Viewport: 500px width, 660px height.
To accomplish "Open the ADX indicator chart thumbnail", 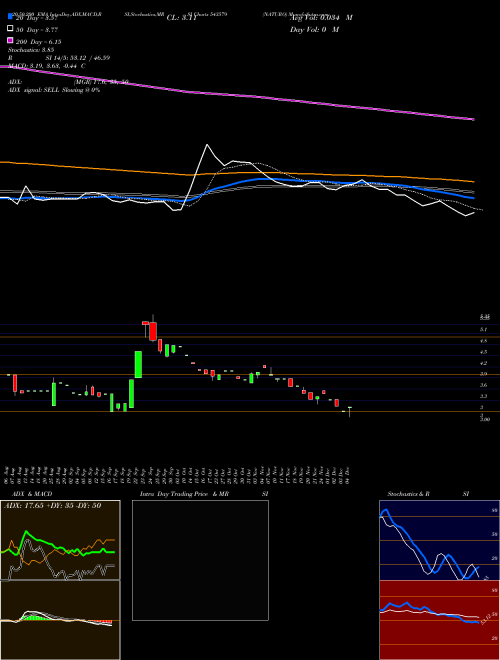I will 60,540.
